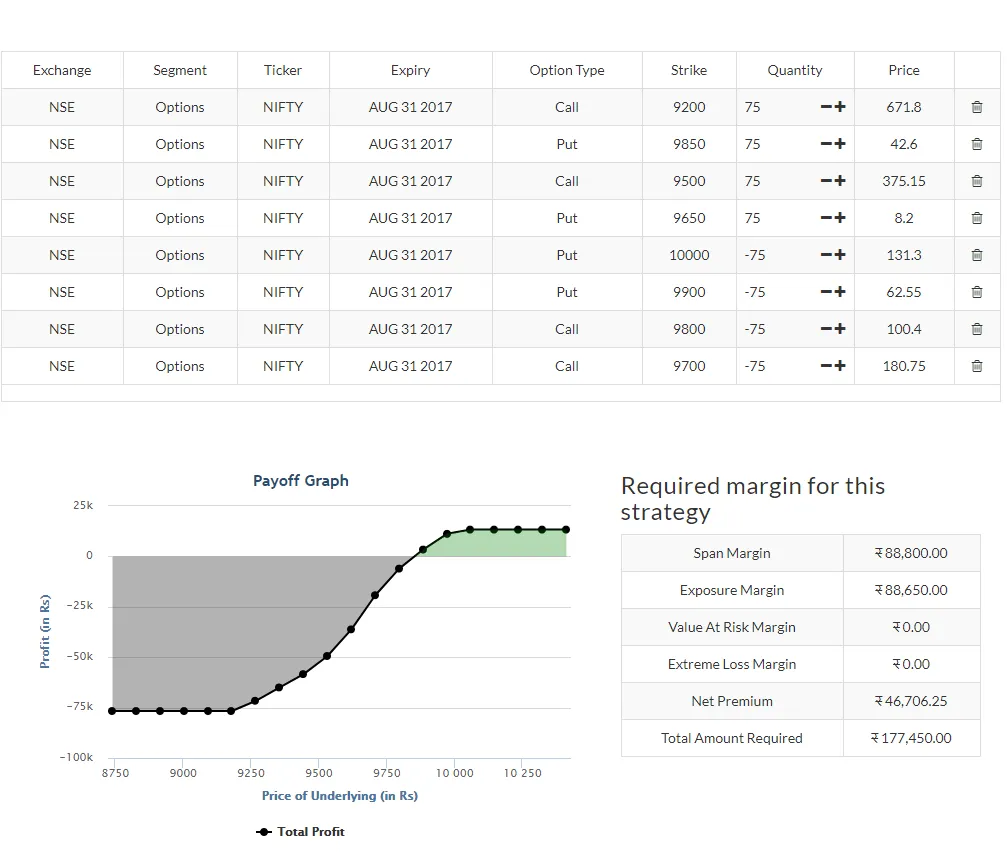Toggle Total Profit series in graph legend
Viewport: 1007px width, 855px height.
click(301, 832)
